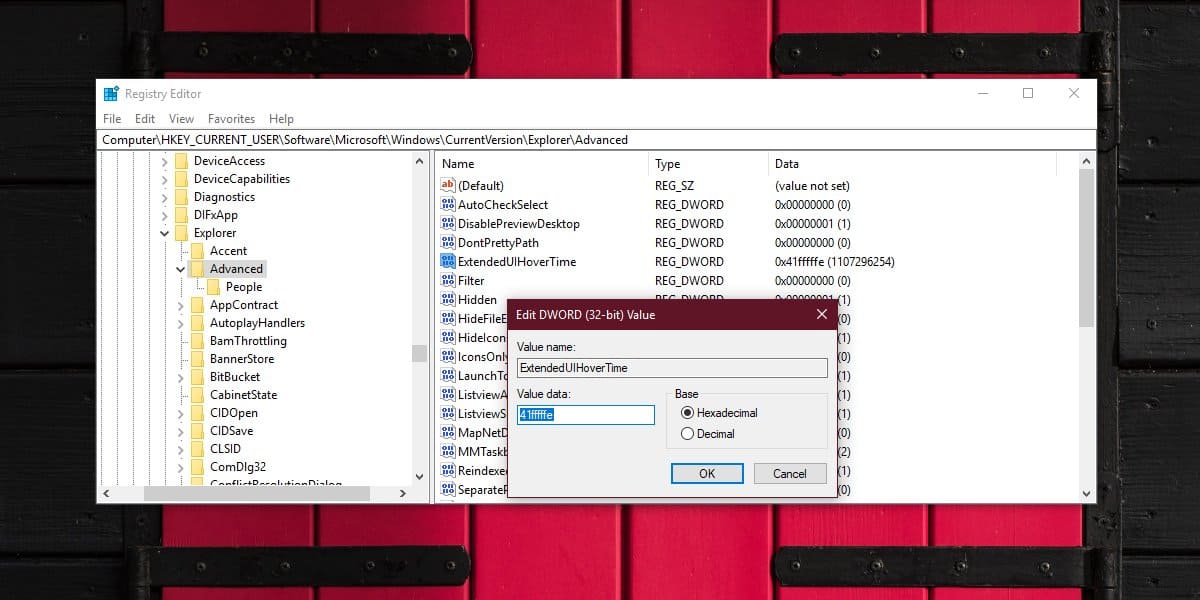Click the DisablePreviewDesktop value icon

pyautogui.click(x=448, y=224)
